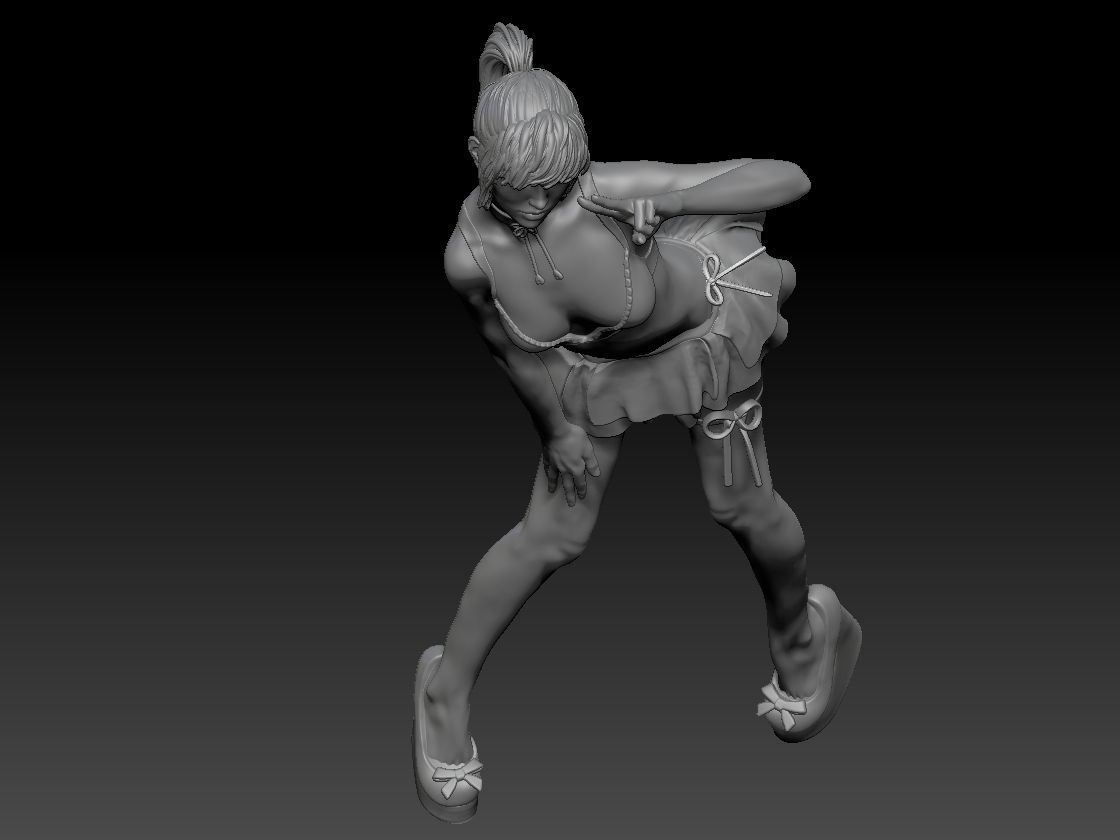The width and height of the screenshot is (1120, 840).
Task: Click the ponytail on the sculpted figure
Action: pyautogui.click(x=504, y=54)
